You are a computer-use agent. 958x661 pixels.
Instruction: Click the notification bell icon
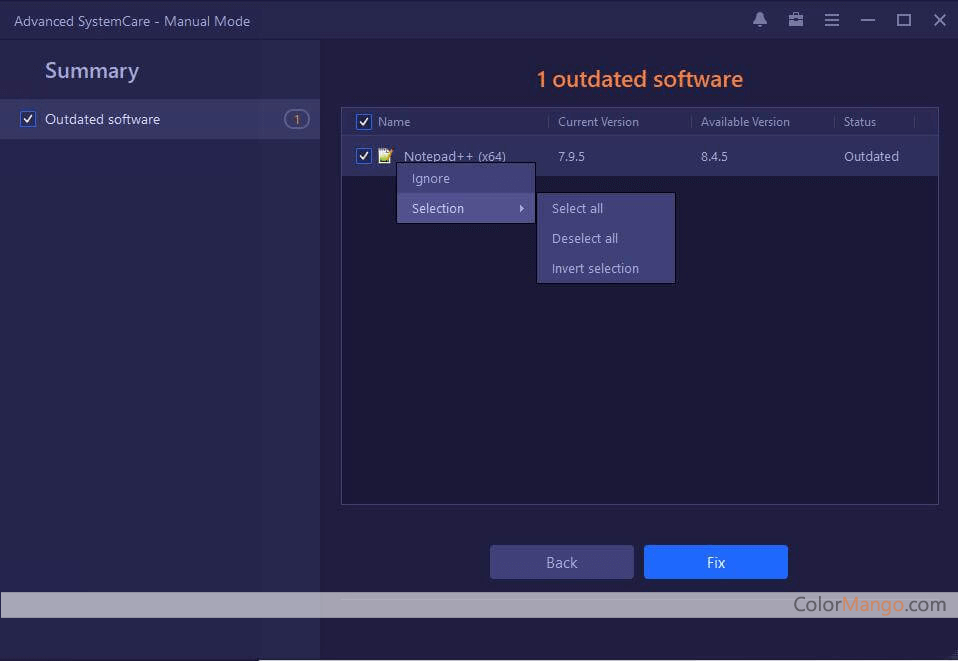(760, 20)
